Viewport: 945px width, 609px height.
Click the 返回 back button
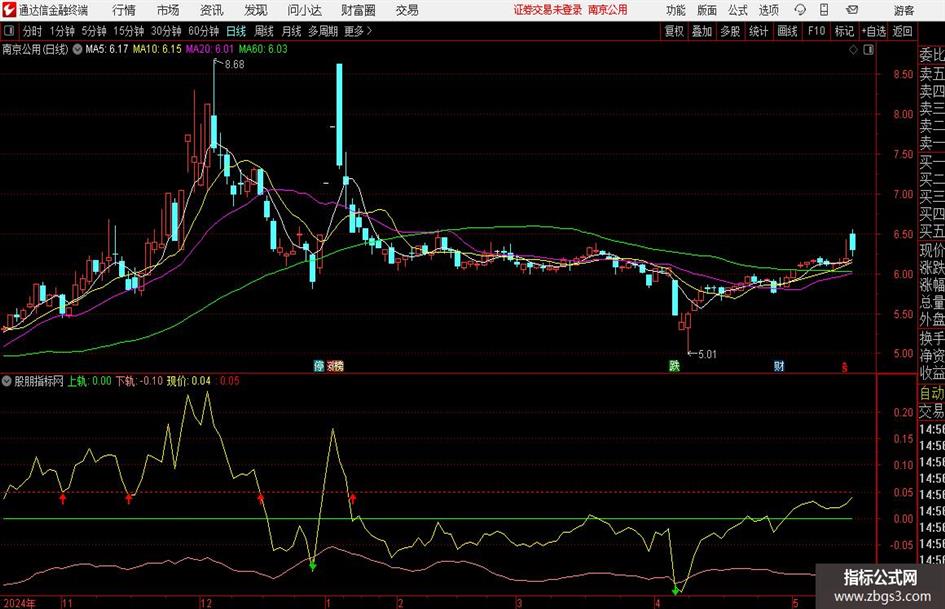tap(902, 31)
